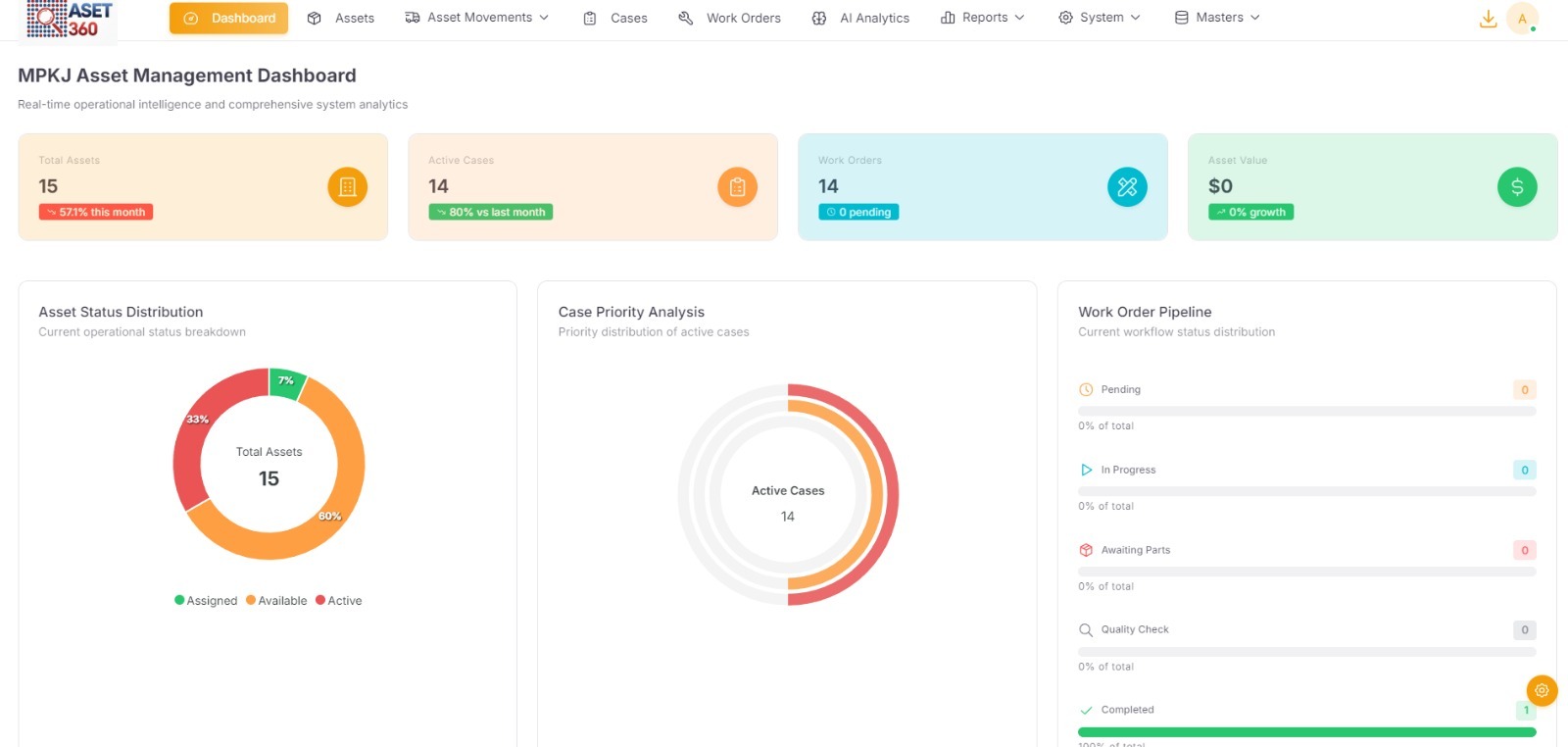
Task: Expand the Asset Movements dropdown
Action: click(477, 18)
